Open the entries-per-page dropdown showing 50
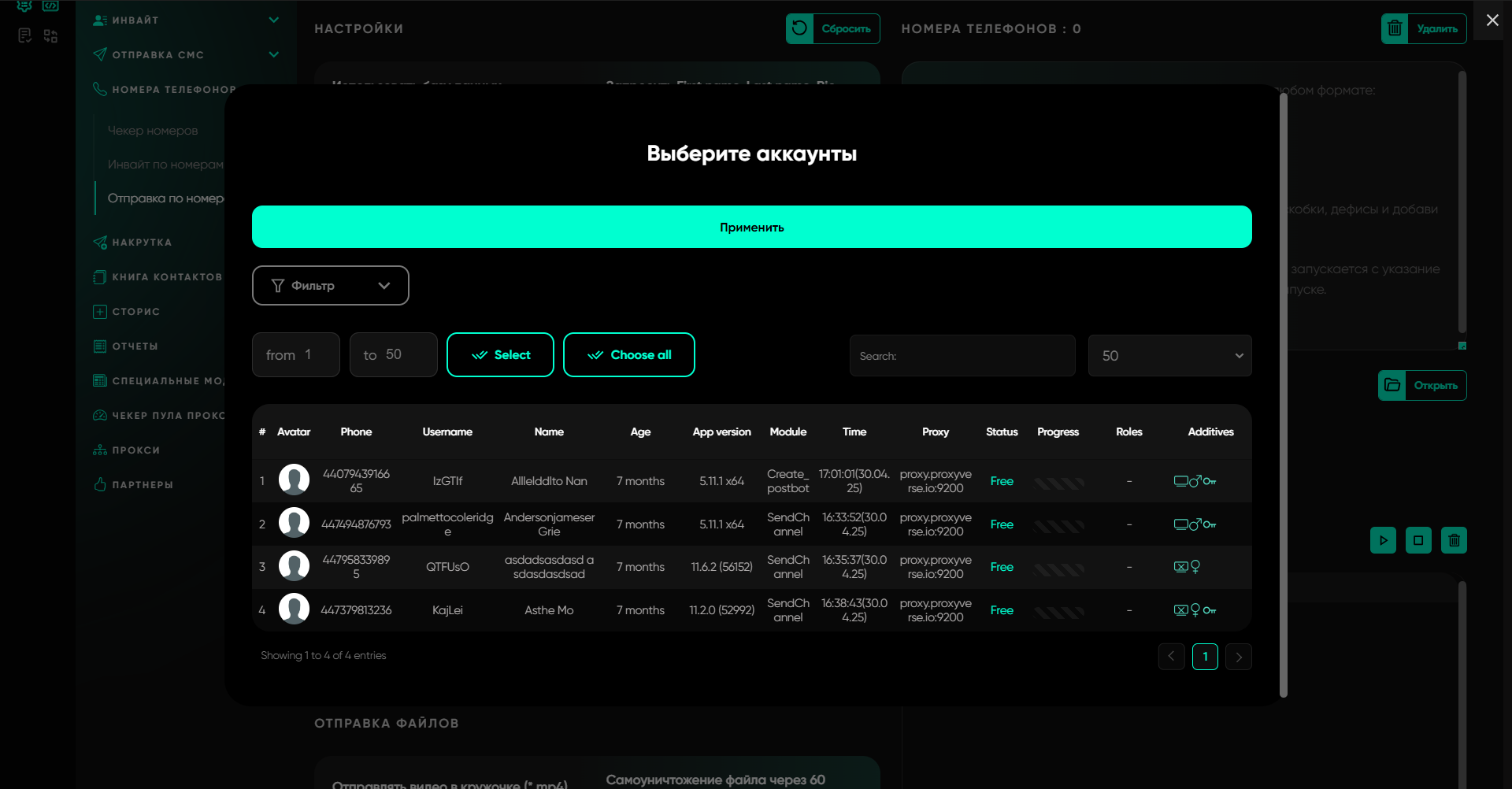1512x789 pixels. tap(1169, 356)
